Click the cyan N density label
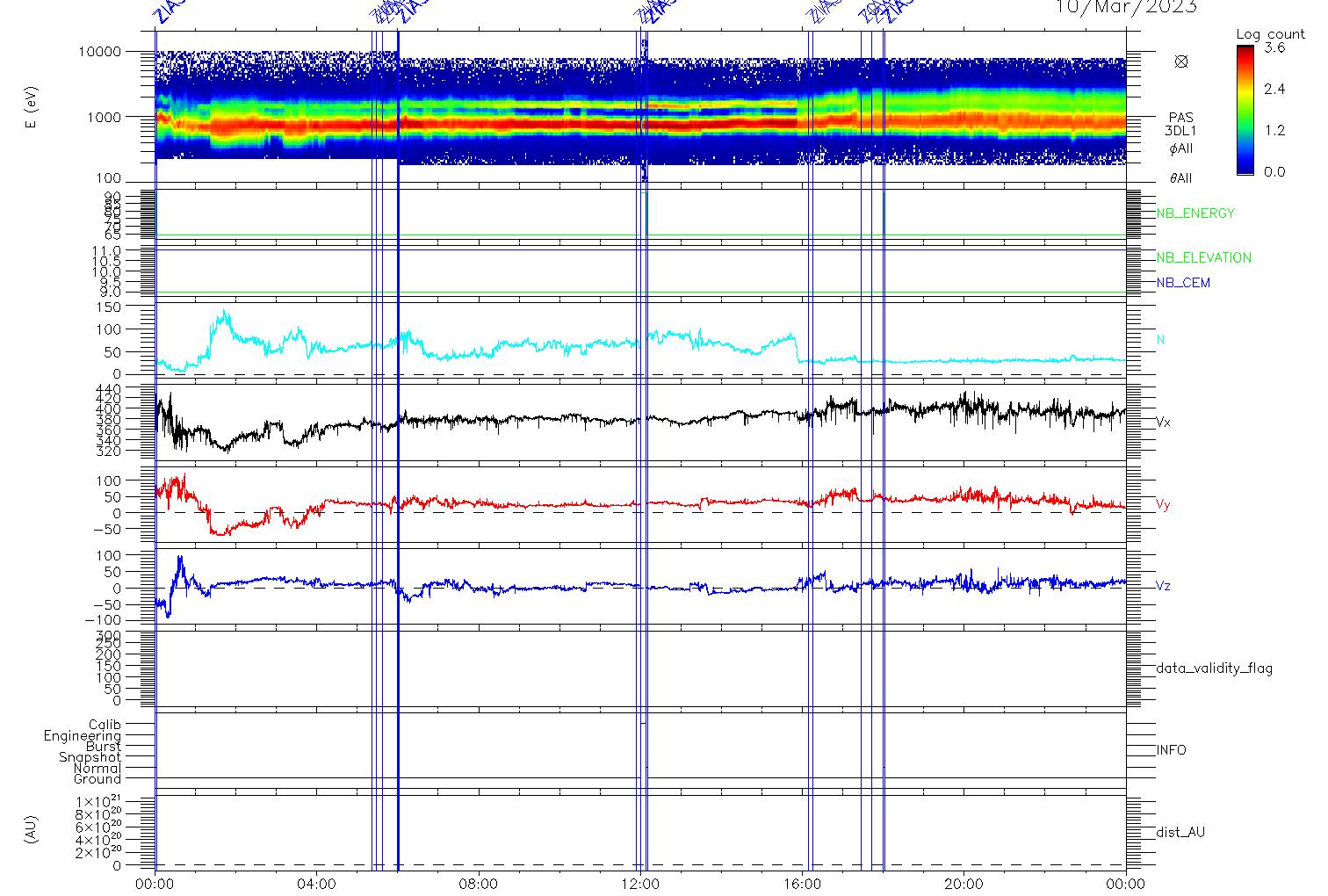This screenshot has width=1328, height=896. 1161,340
